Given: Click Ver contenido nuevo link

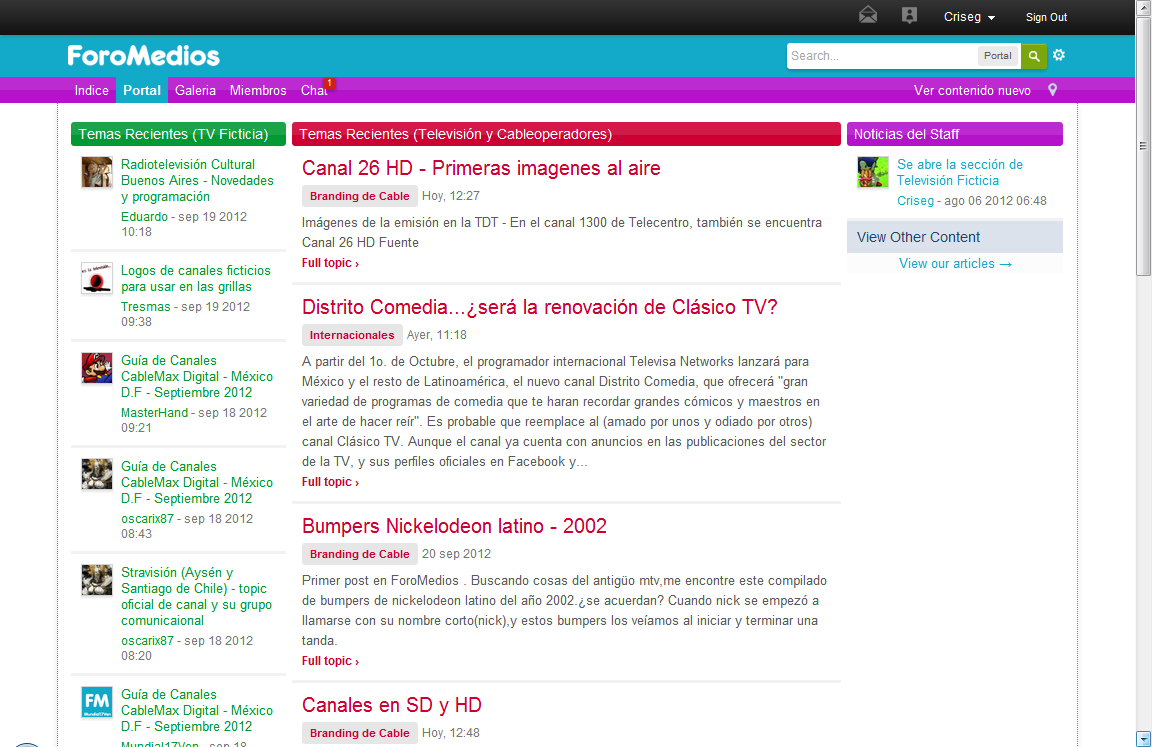Looking at the screenshot, I should (972, 90).
